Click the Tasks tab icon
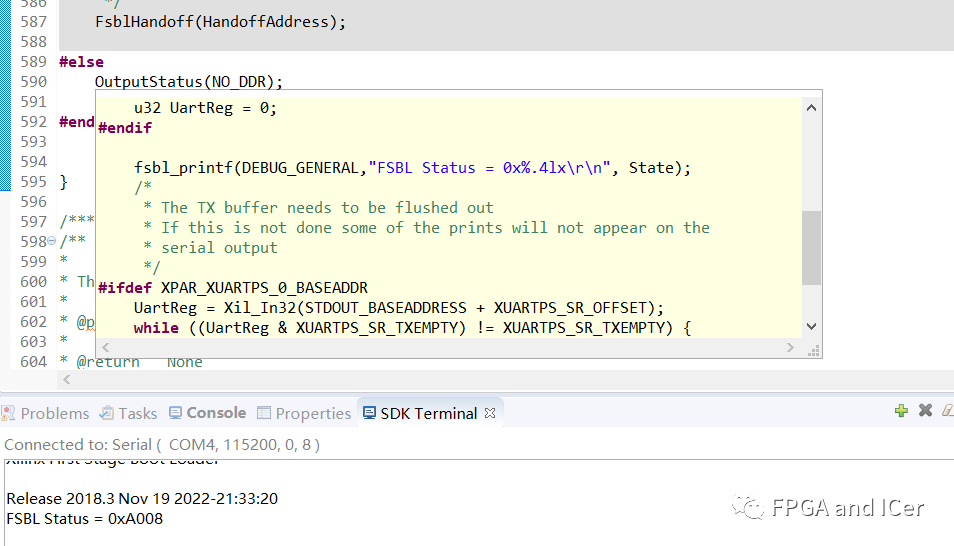The width and height of the screenshot is (954, 546). click(106, 413)
